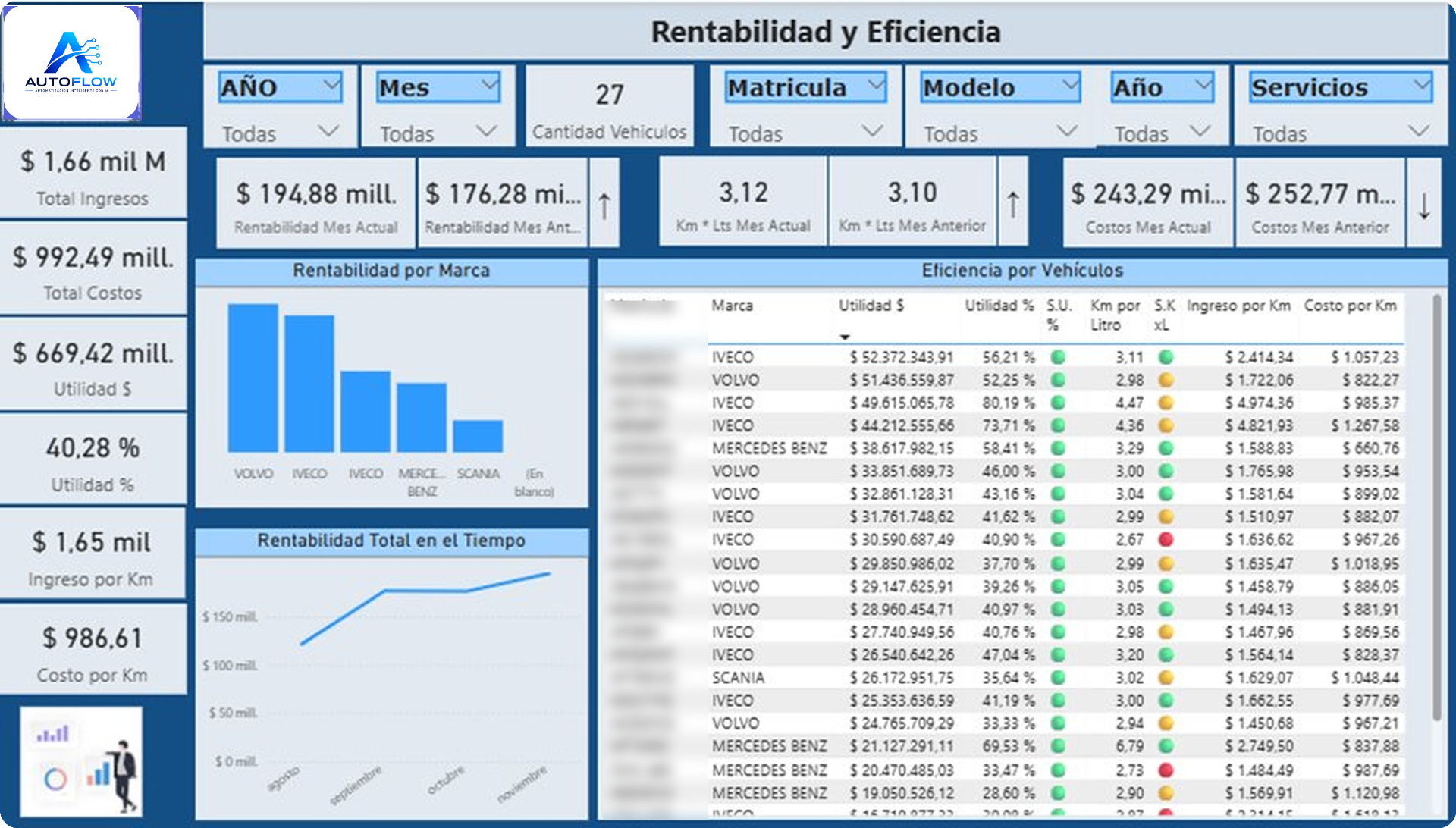Select the Cantidad Vehiculos card
The width and height of the screenshot is (1456, 828).
(x=609, y=106)
